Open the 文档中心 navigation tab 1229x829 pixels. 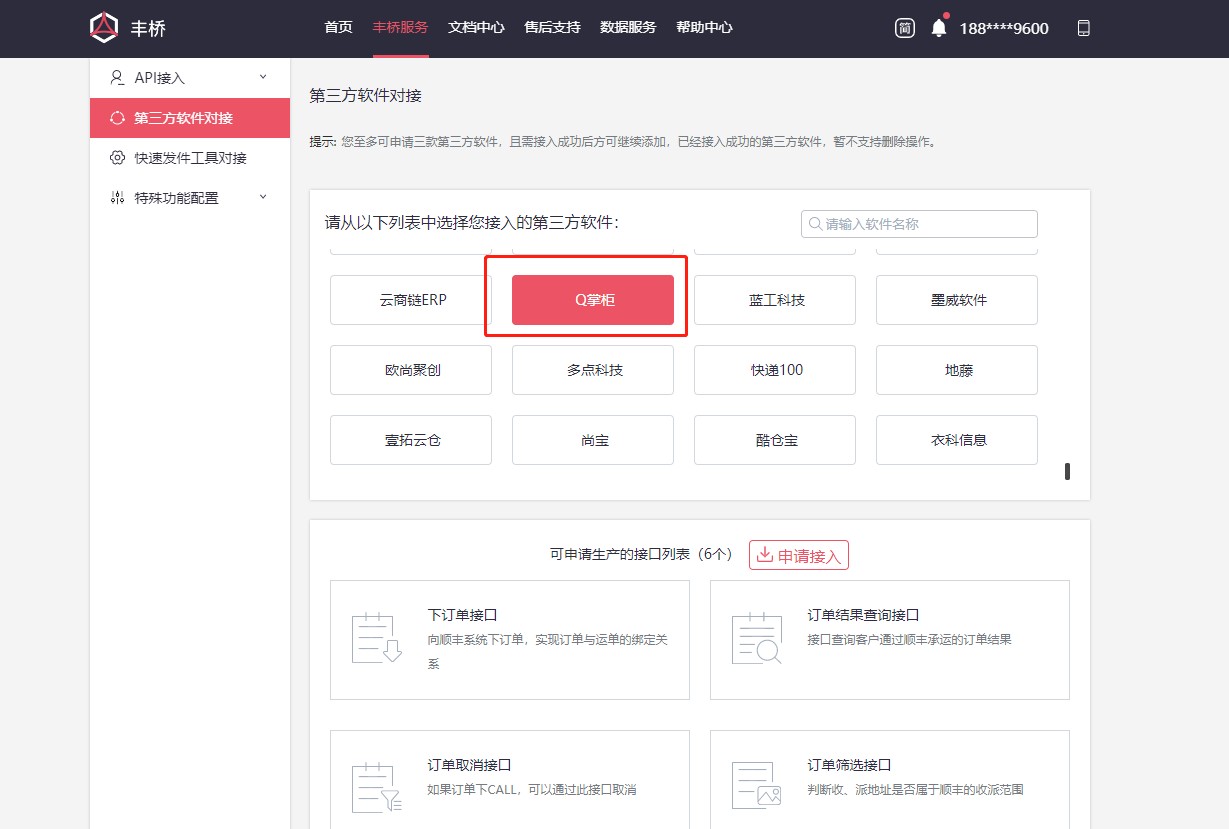coord(476,28)
